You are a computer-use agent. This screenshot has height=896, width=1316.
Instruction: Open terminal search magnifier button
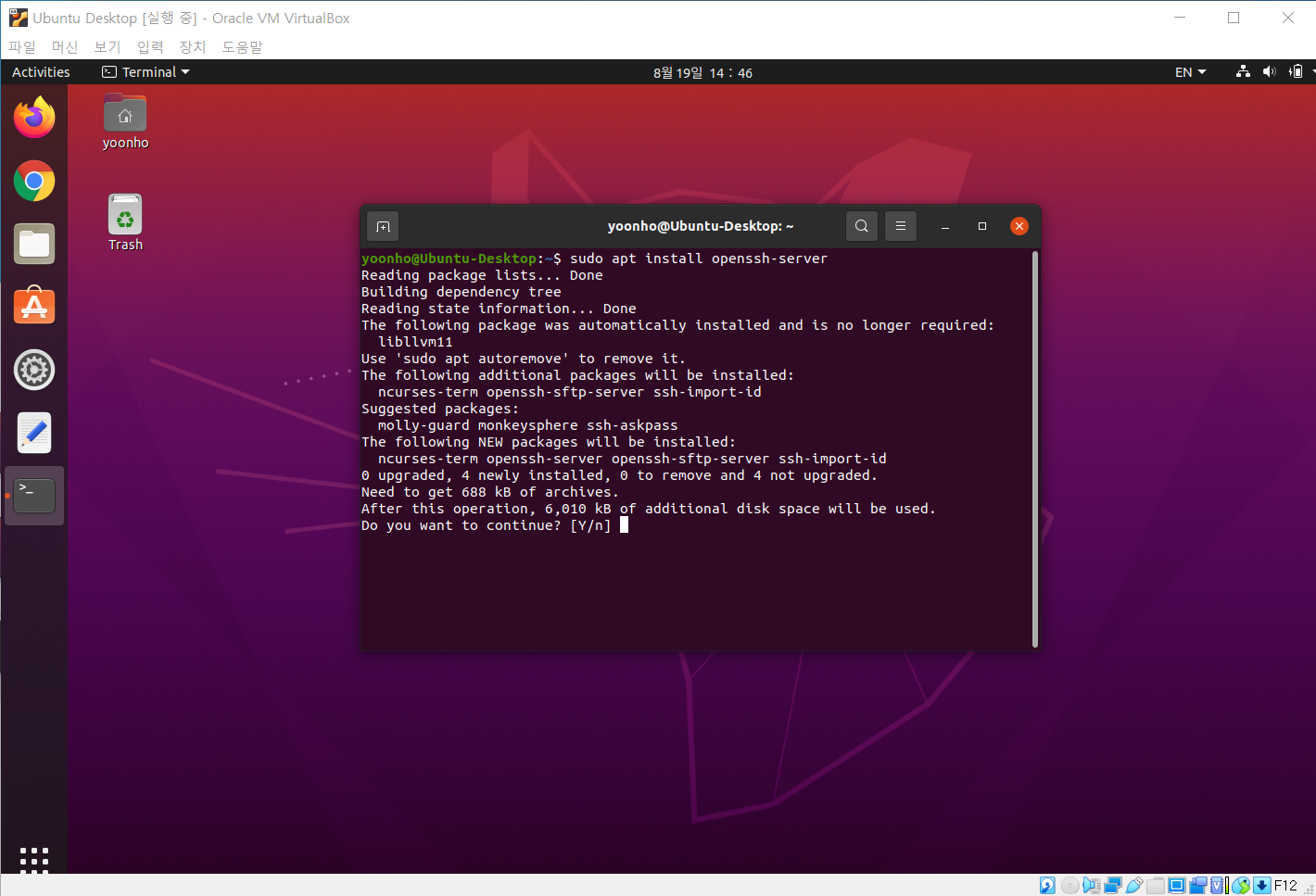862,226
